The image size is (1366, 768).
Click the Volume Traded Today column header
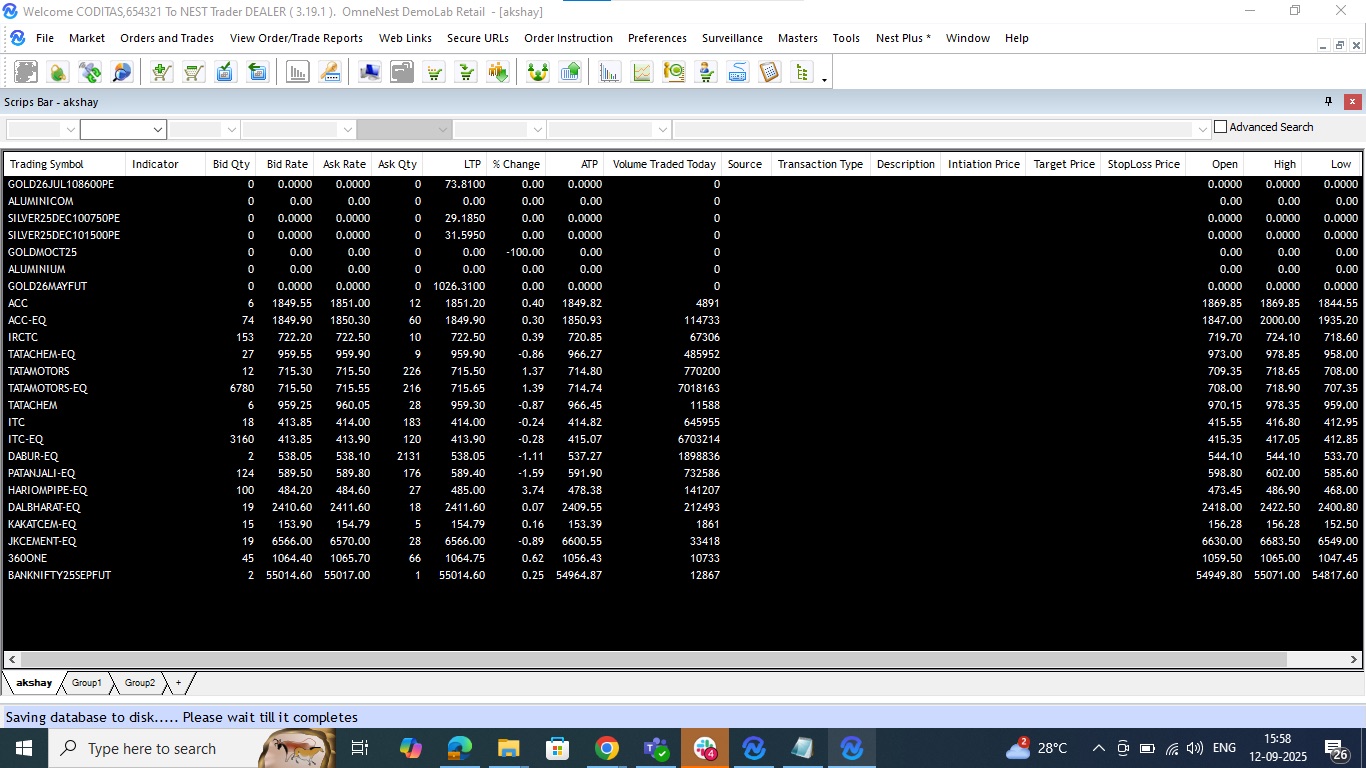pos(663,164)
